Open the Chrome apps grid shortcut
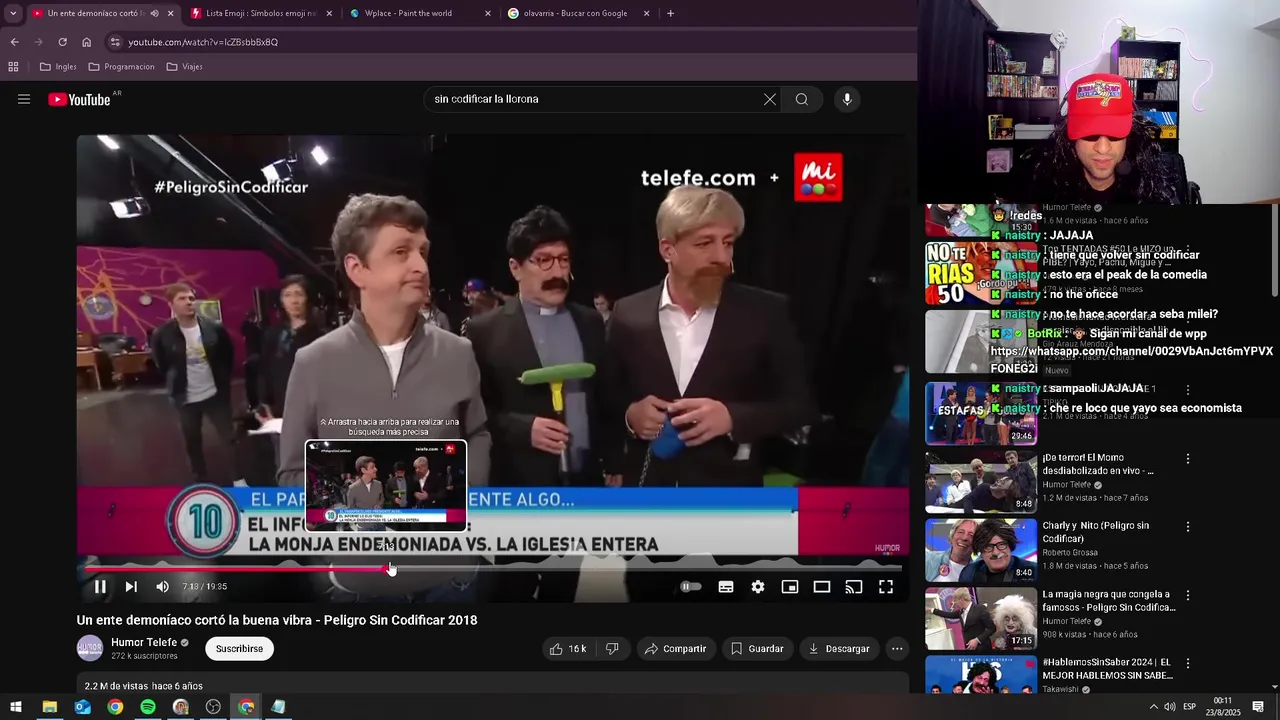Viewport: 1280px width, 720px height. point(13,67)
